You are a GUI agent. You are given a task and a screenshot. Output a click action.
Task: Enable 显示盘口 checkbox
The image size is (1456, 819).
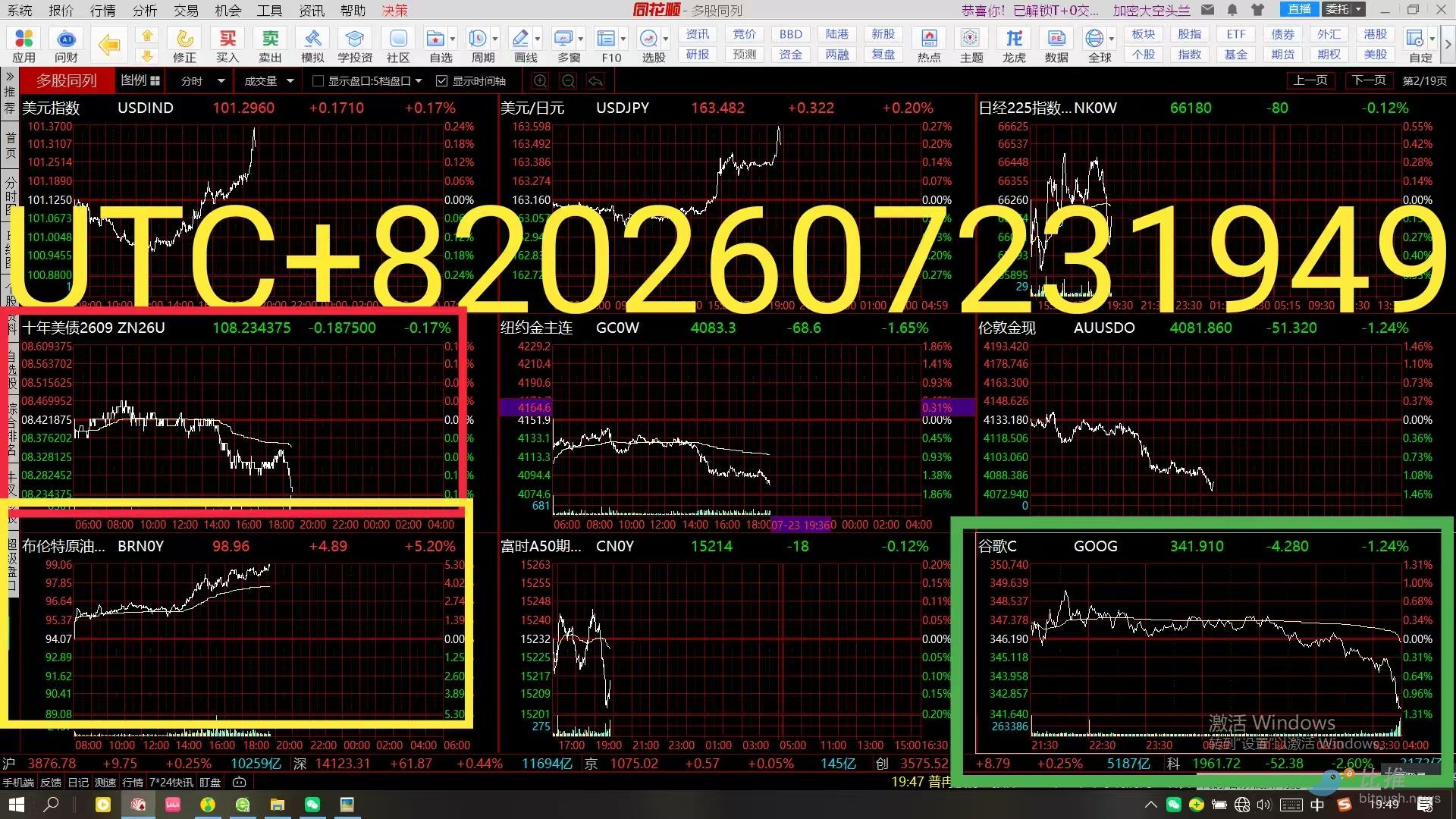coord(318,81)
